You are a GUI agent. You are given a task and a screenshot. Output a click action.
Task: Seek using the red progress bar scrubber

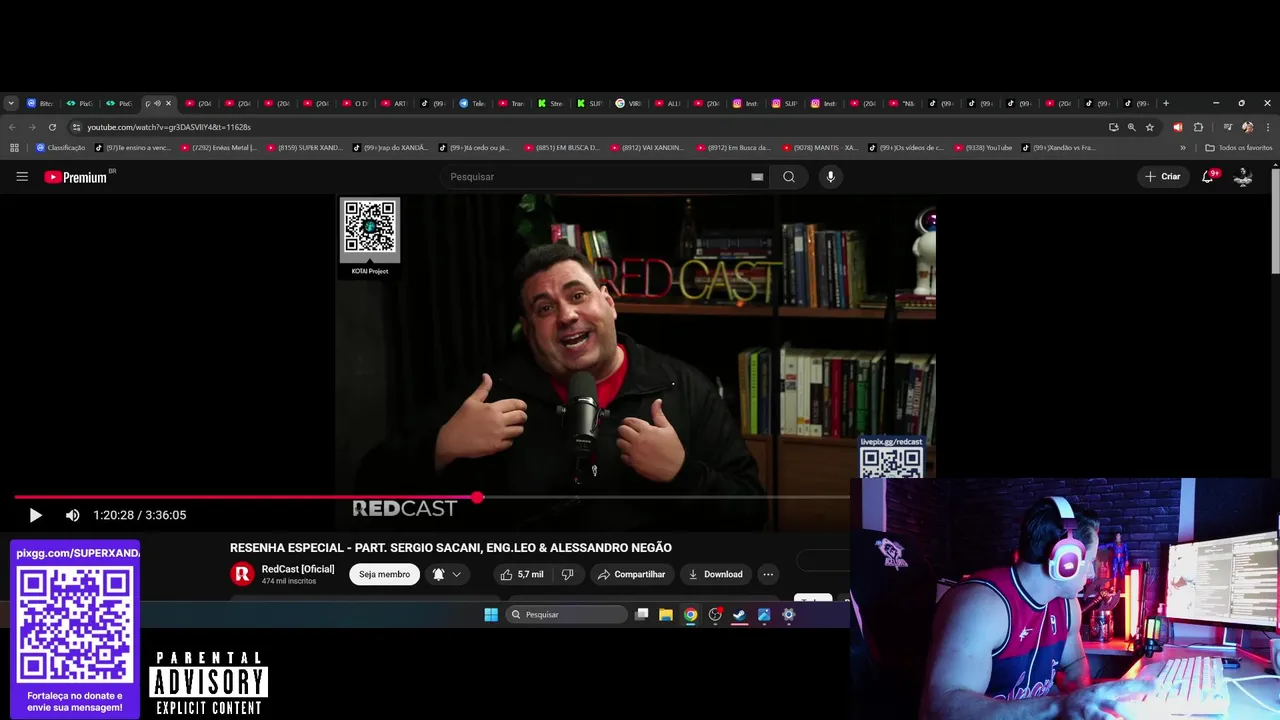click(x=478, y=497)
